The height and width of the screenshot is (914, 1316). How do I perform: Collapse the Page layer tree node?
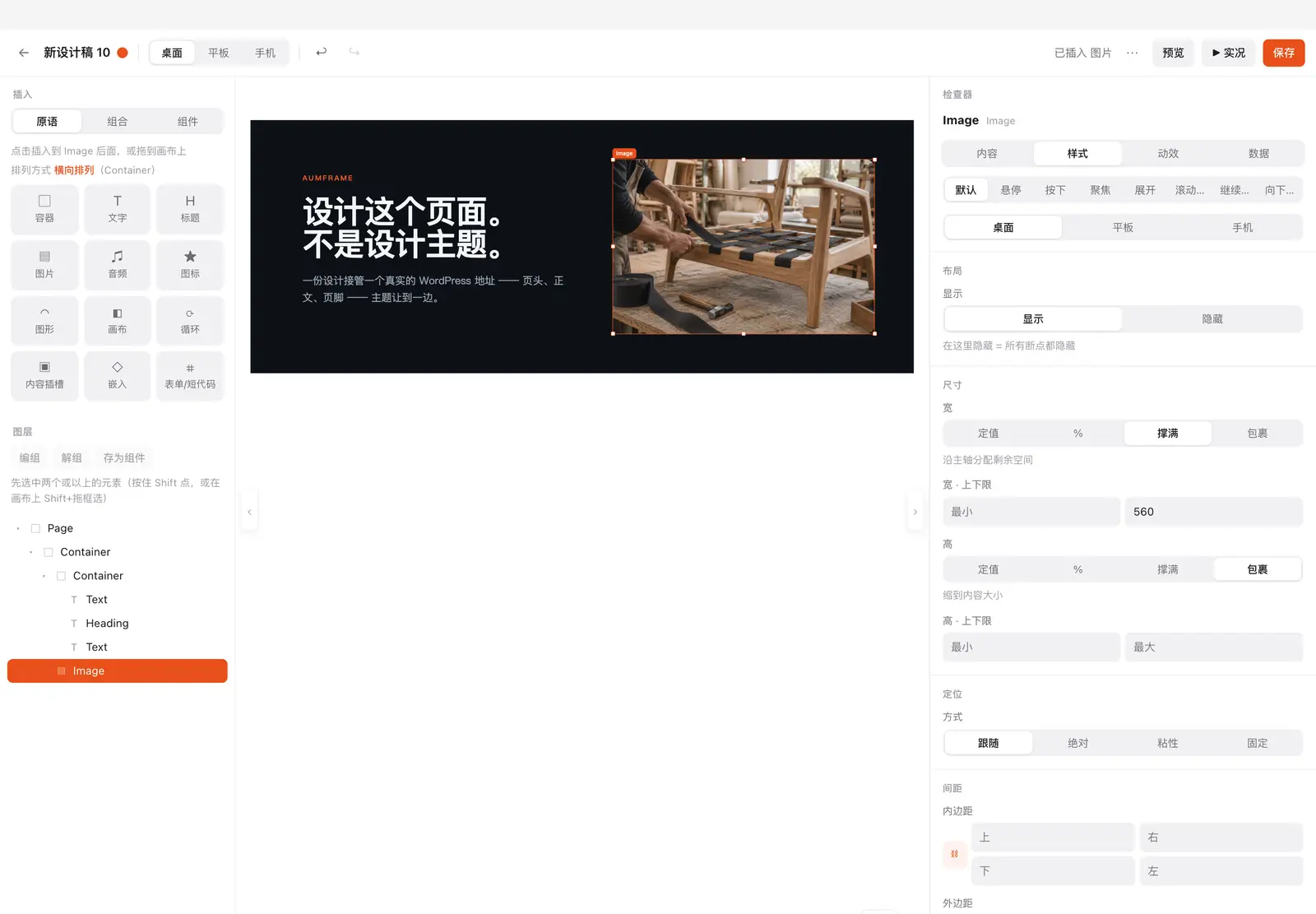18,528
